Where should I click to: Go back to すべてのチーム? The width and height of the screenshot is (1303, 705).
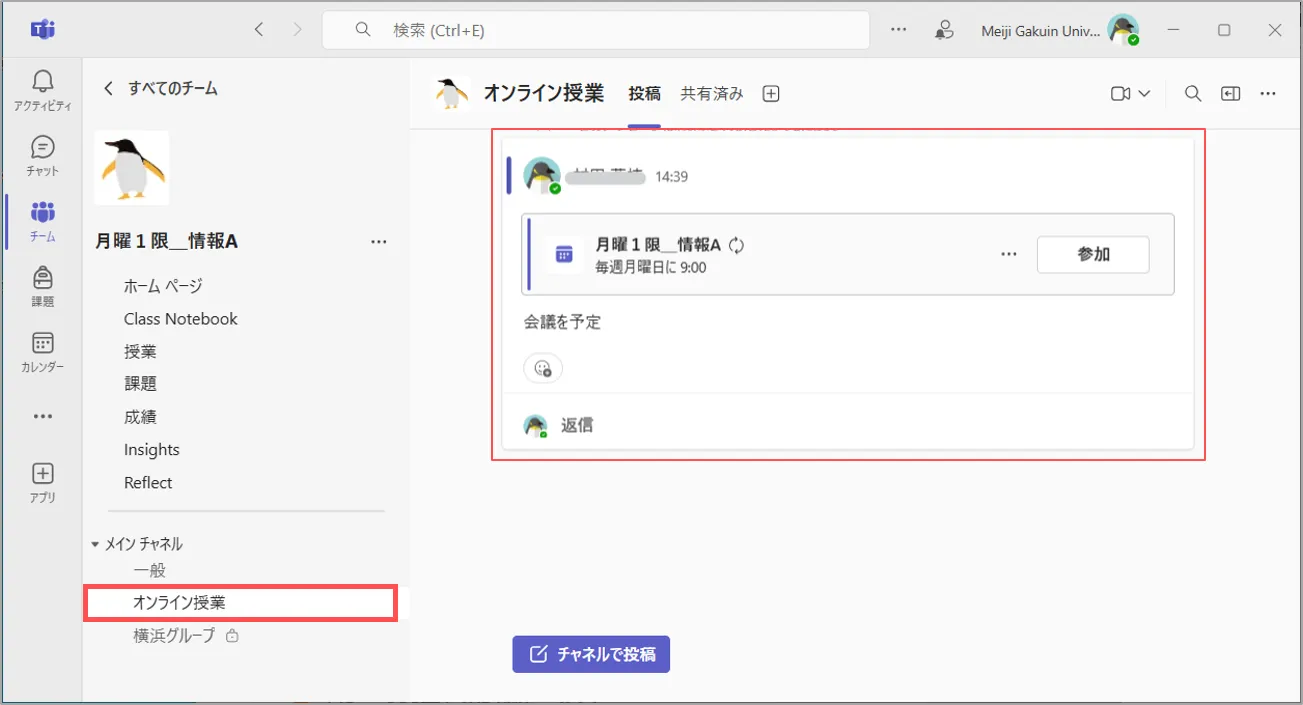(x=160, y=88)
